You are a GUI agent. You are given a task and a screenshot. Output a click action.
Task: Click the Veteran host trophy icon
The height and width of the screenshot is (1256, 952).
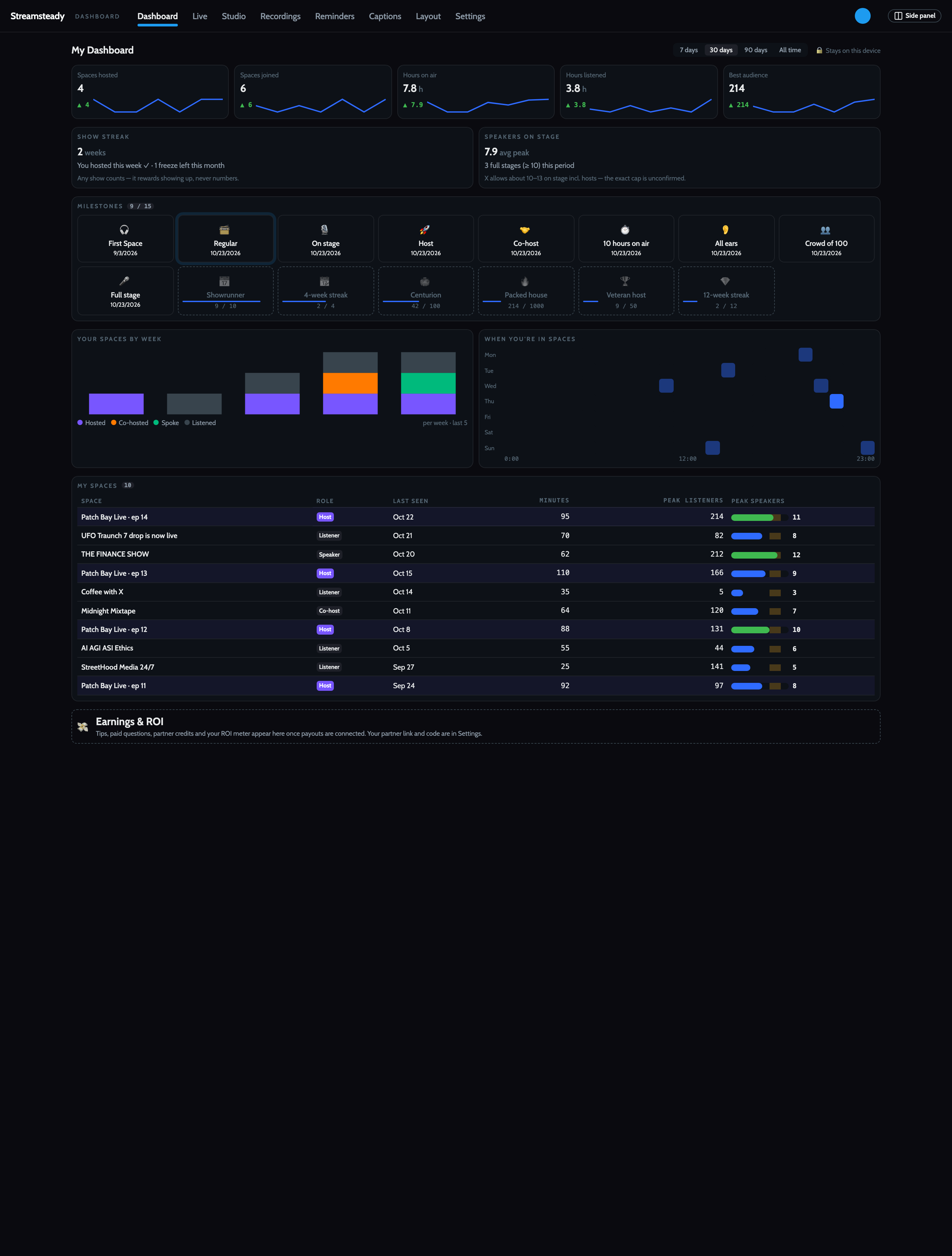coord(625,281)
